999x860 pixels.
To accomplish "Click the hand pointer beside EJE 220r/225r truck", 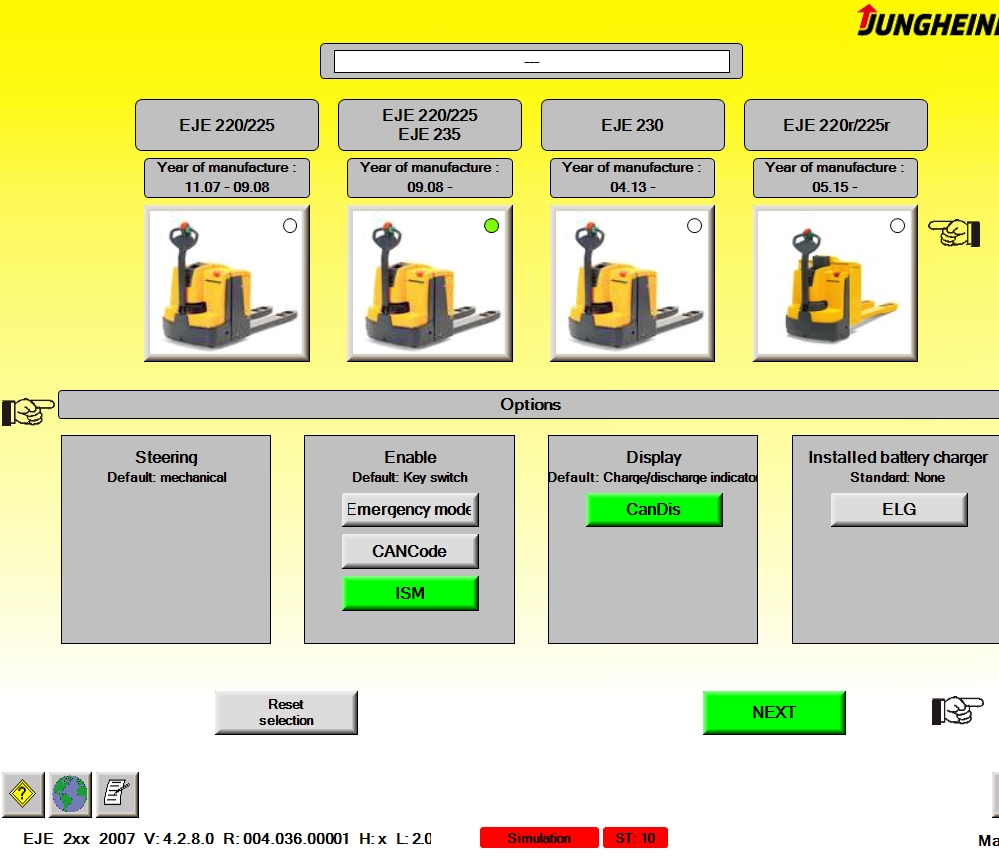I will pos(952,232).
